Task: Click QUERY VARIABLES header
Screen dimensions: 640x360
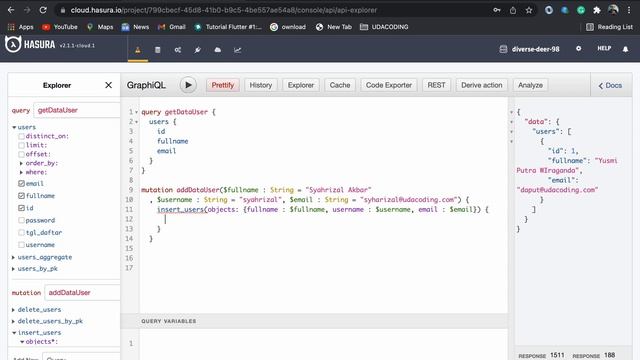Action: (169, 321)
